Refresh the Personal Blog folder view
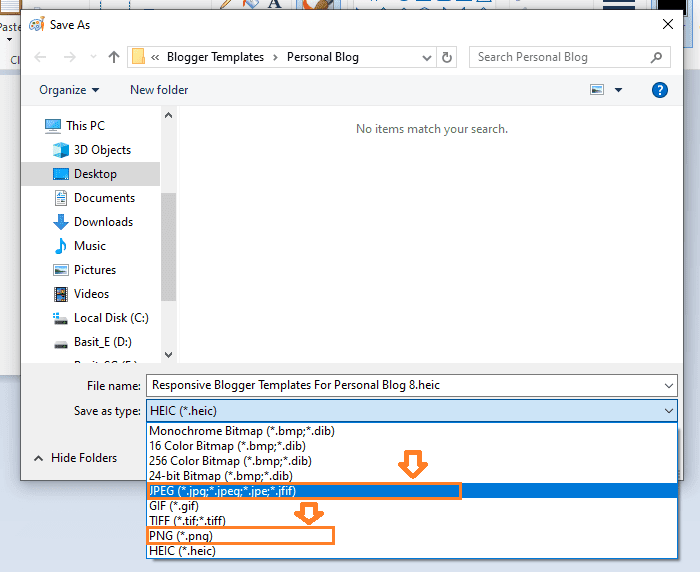Screen dimensions: 700x572 [x=447, y=57]
